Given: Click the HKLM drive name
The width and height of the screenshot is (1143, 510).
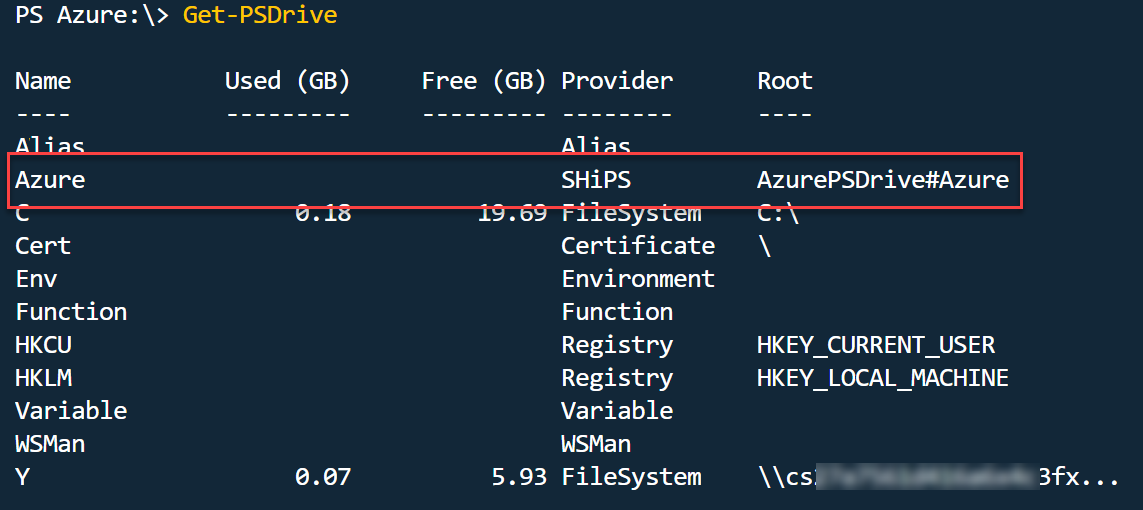Looking at the screenshot, I should pos(43,378).
